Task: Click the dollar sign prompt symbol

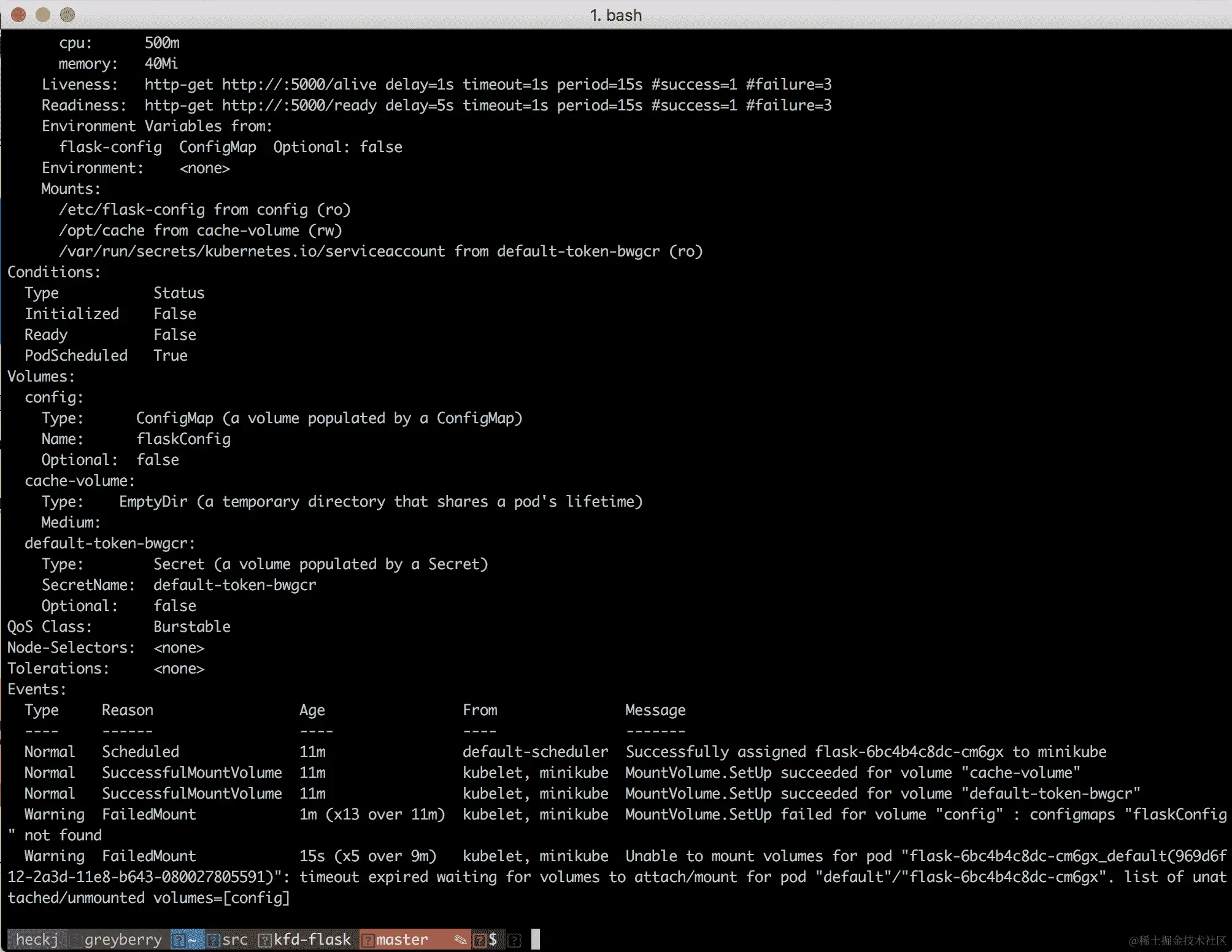Action: click(493, 939)
